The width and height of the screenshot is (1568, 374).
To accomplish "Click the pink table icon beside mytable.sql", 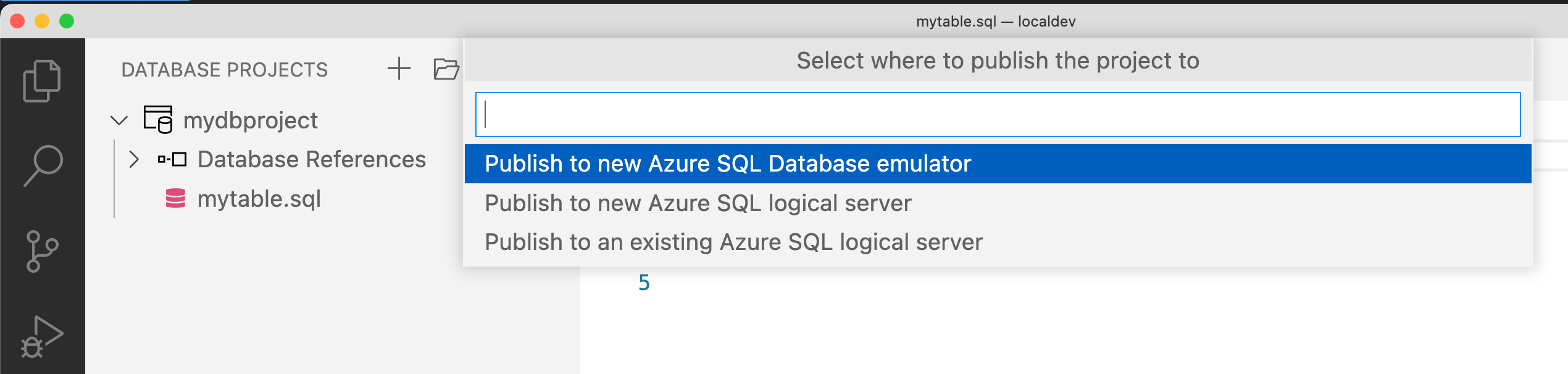I will 175,199.
